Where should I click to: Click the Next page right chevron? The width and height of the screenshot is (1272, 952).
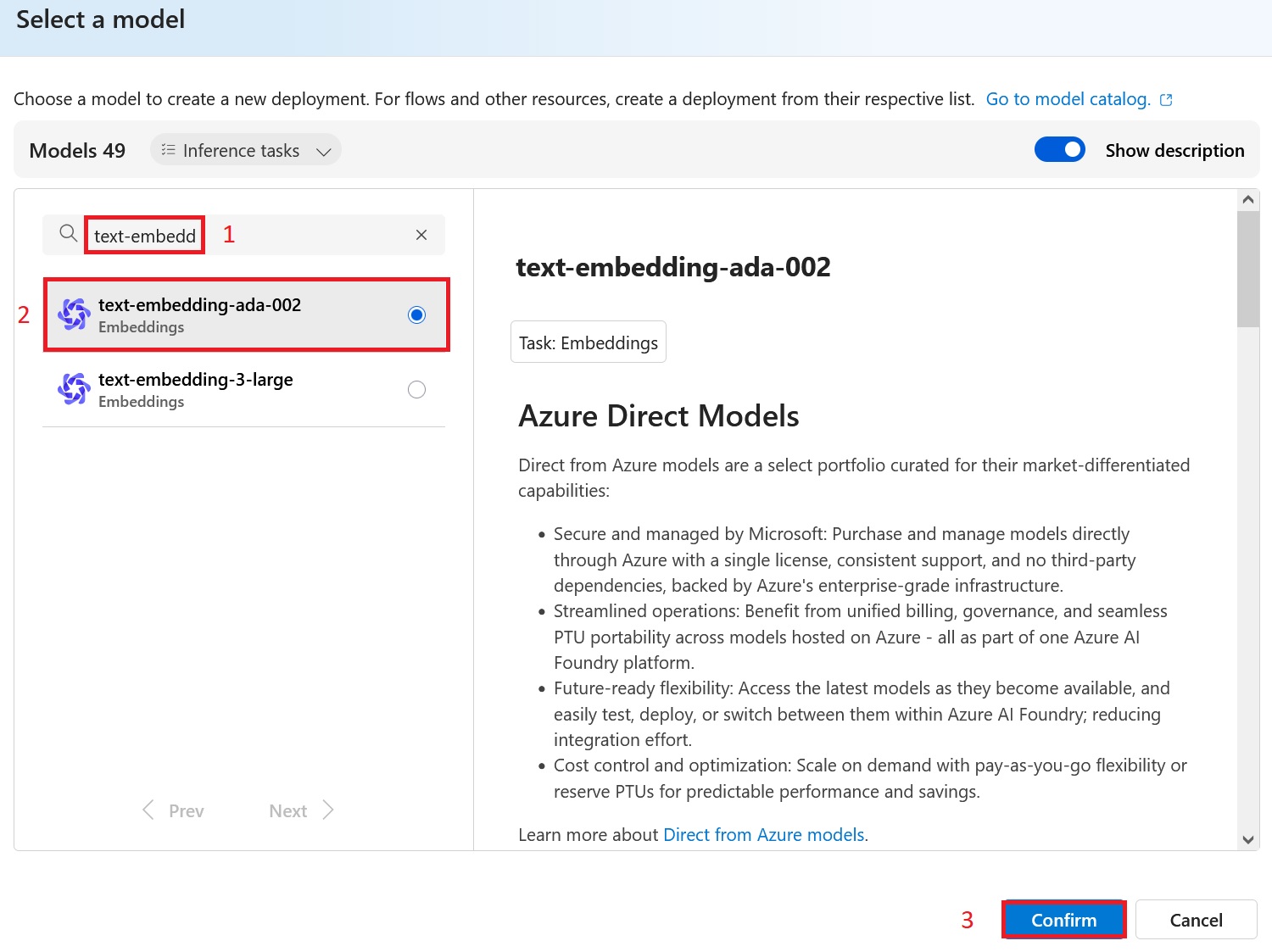pyautogui.click(x=328, y=810)
